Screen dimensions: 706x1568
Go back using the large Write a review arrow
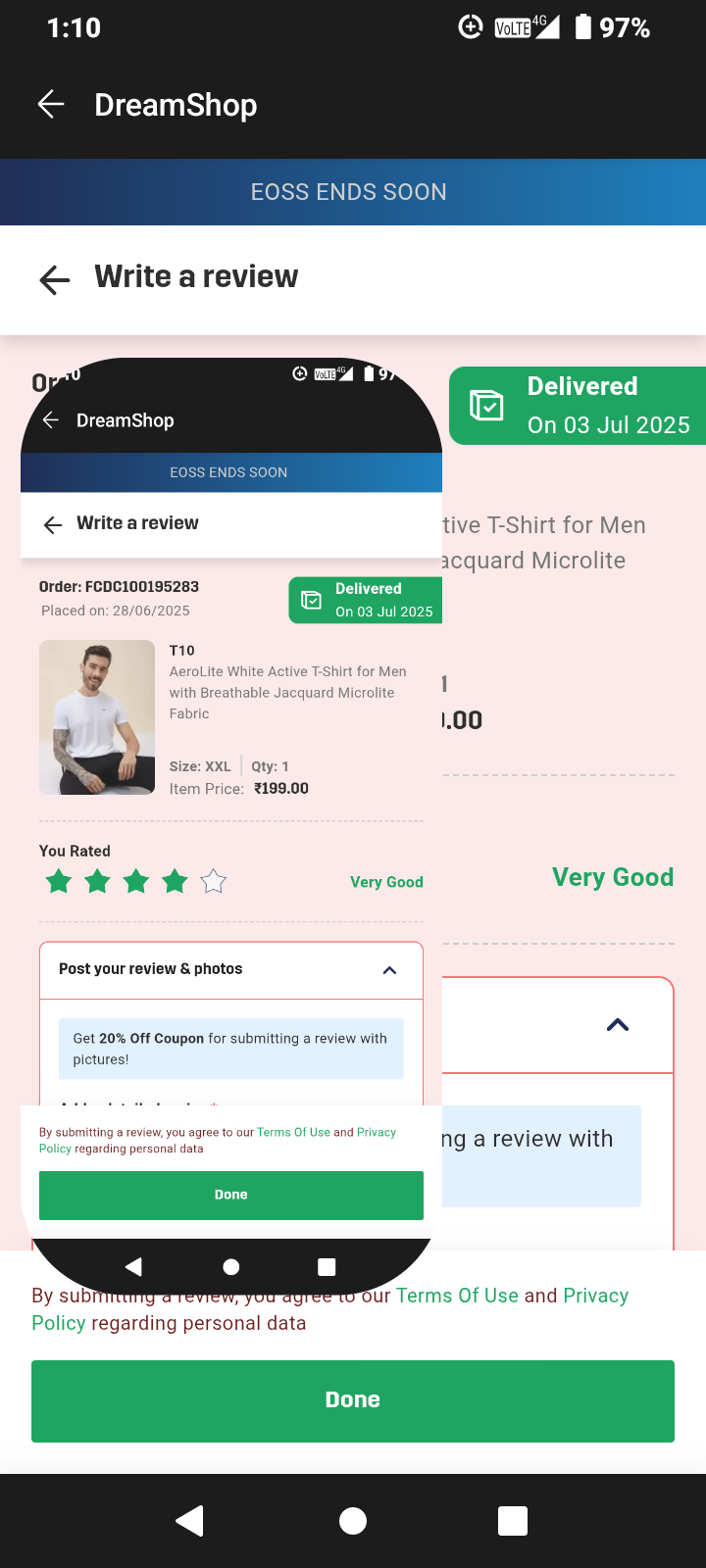click(55, 279)
